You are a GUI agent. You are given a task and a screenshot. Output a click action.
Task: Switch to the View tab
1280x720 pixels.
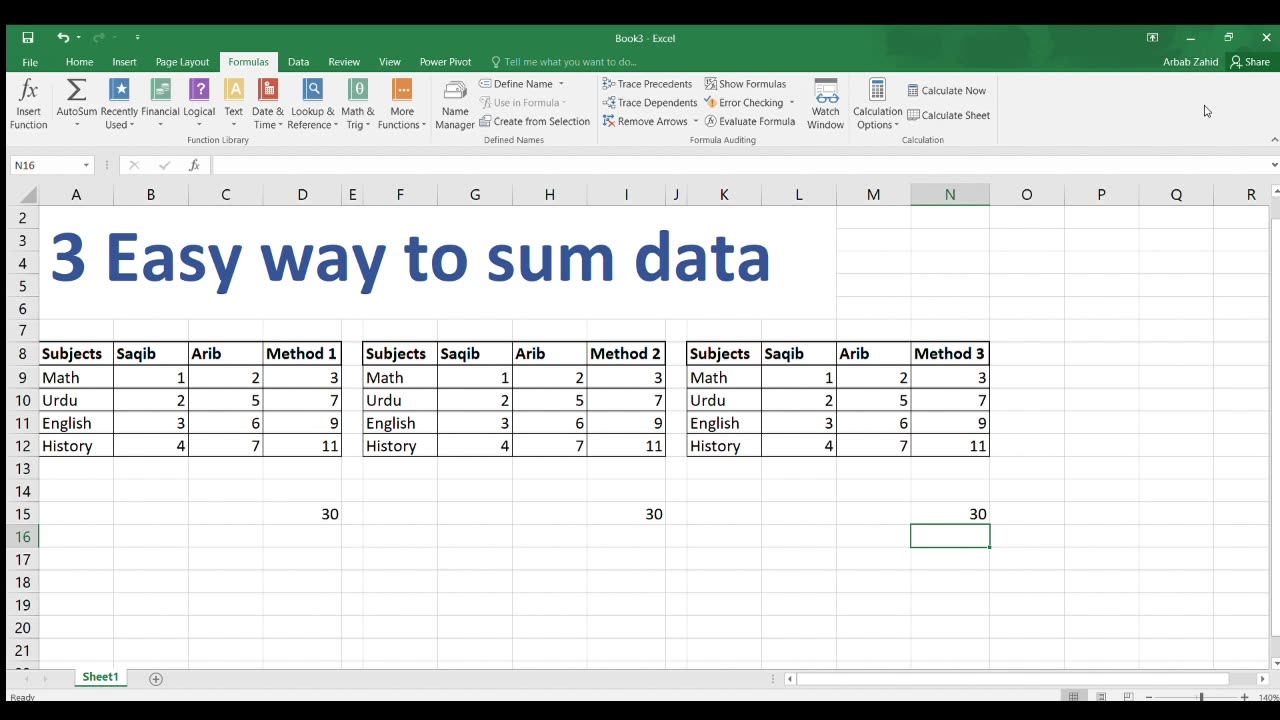click(x=390, y=62)
